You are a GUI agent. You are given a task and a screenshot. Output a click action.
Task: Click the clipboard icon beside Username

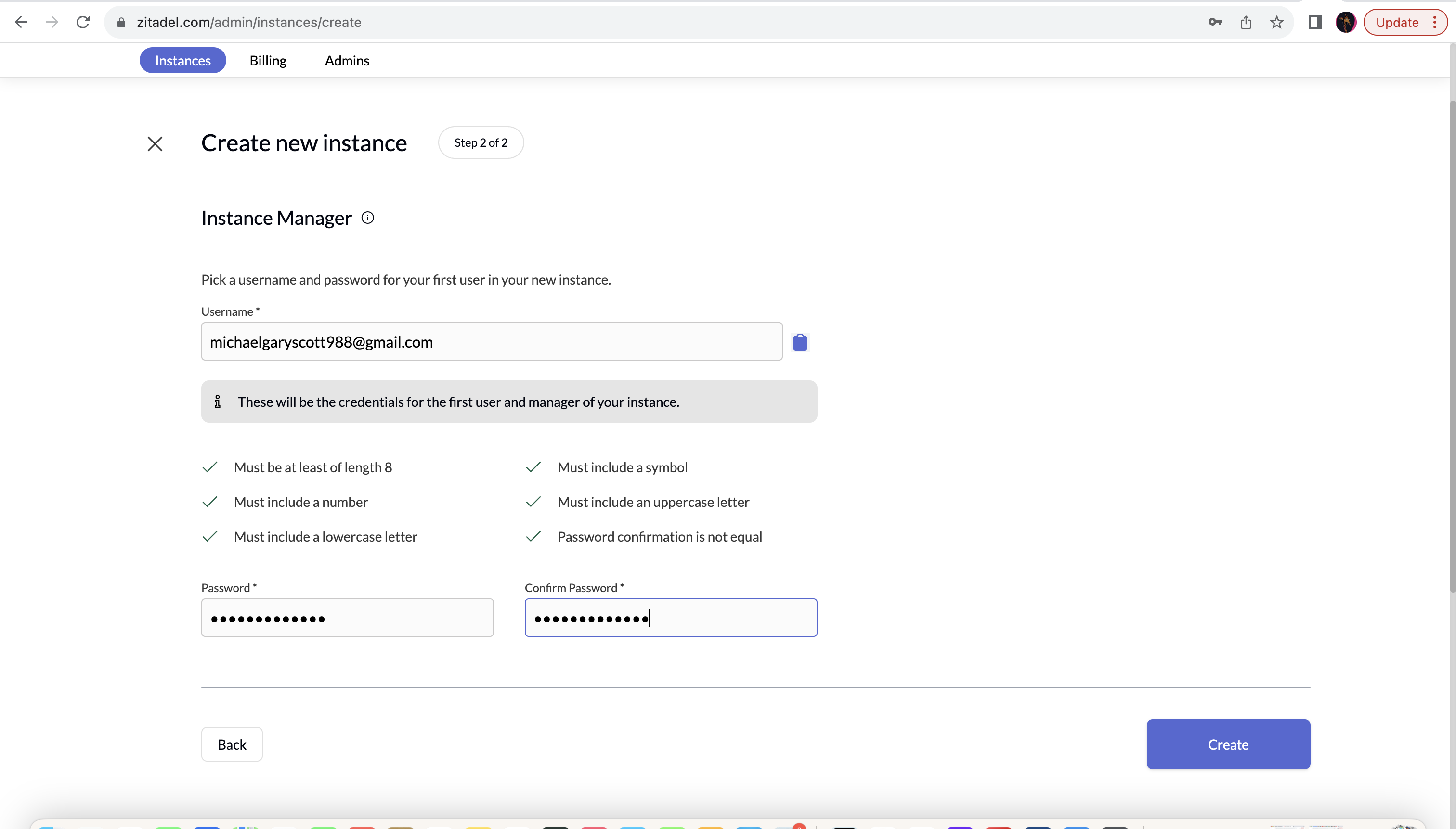point(799,342)
